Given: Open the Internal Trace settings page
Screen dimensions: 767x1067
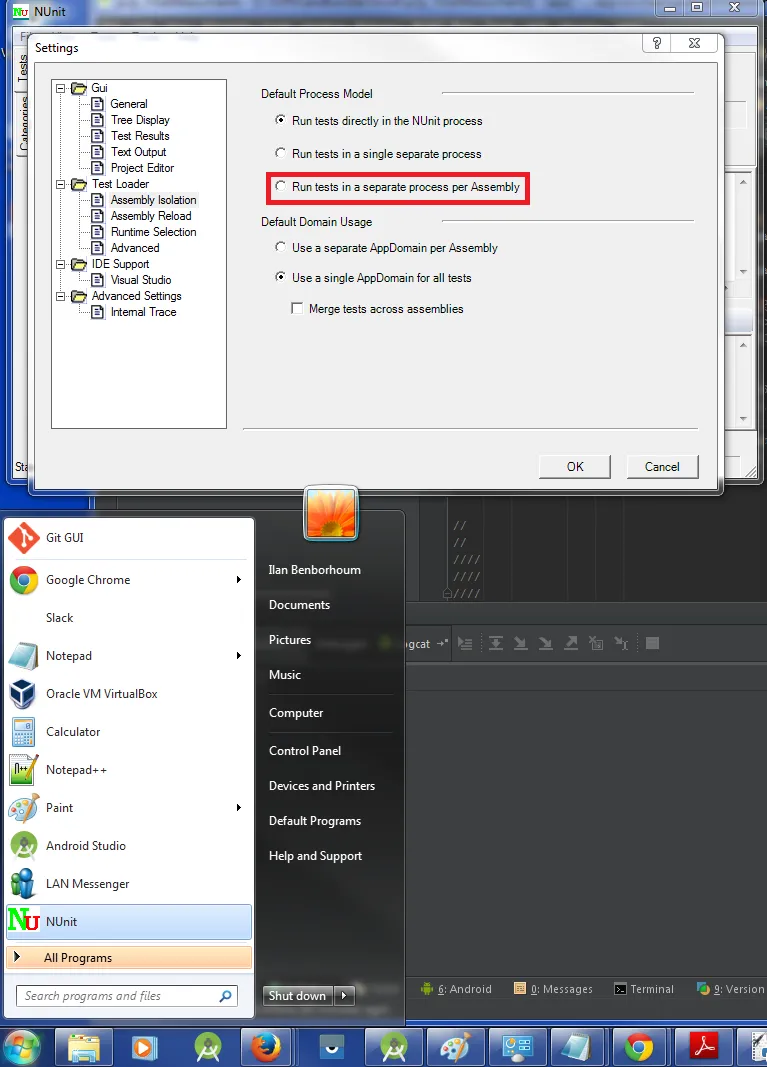Looking at the screenshot, I should [x=144, y=312].
